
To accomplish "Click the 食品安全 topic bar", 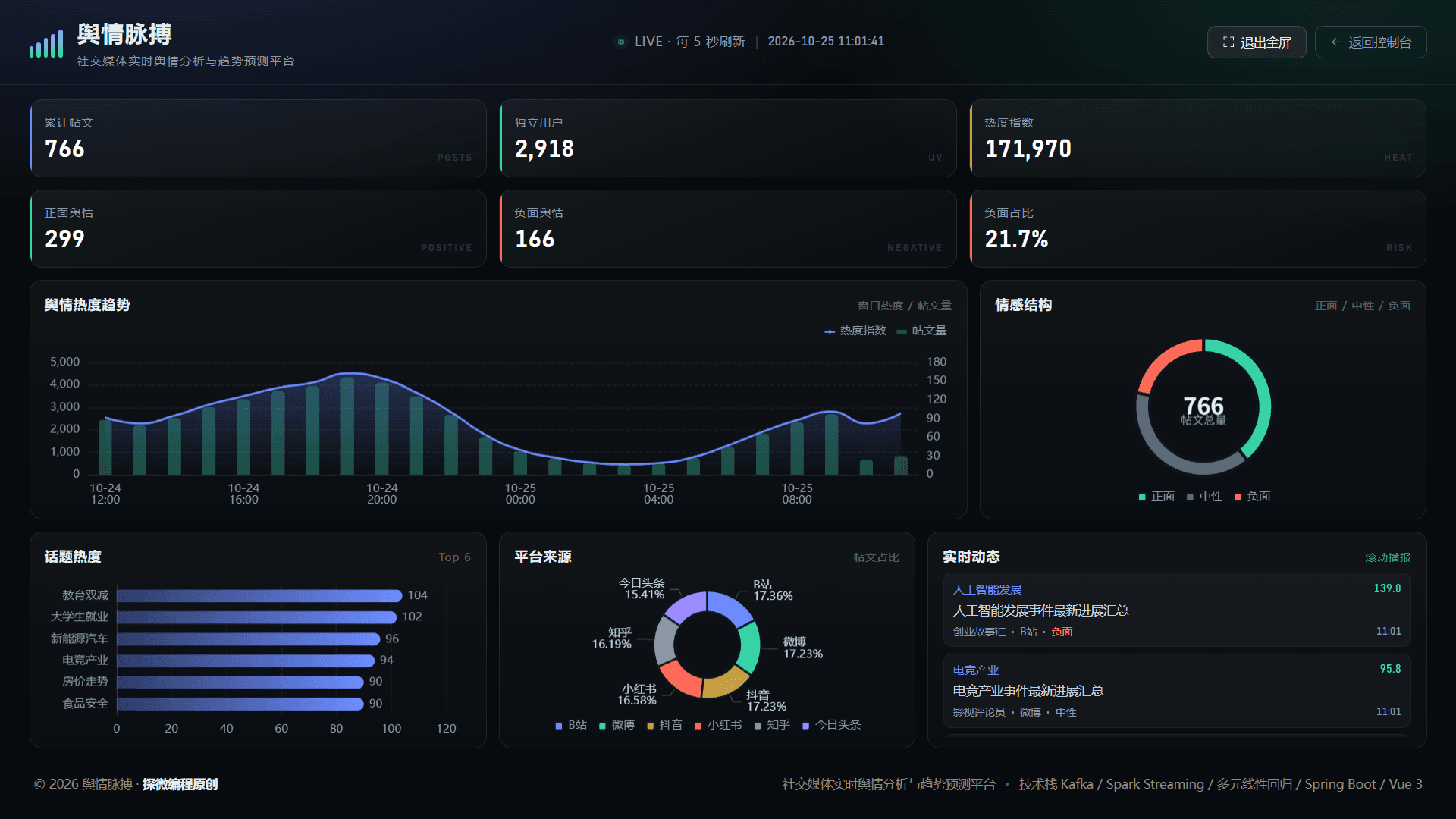I will pyautogui.click(x=240, y=704).
